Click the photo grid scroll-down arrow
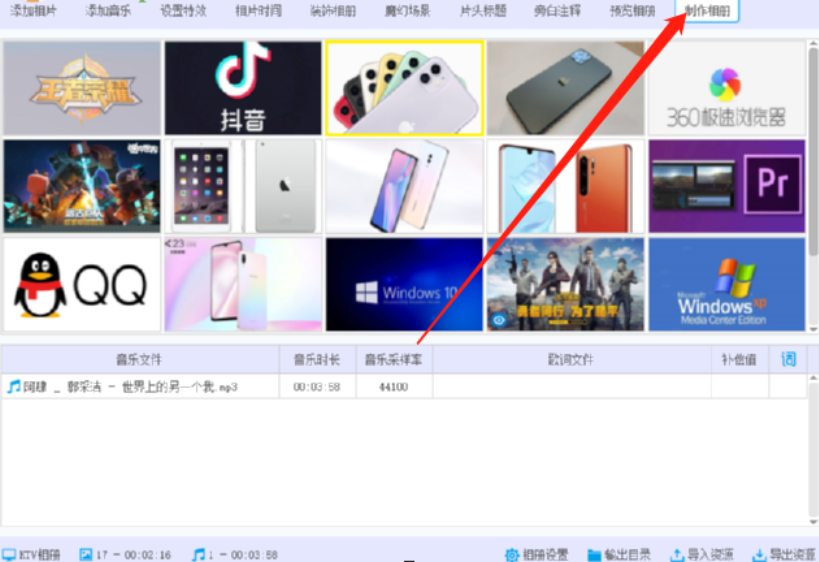This screenshot has height=562, width=819. [x=813, y=329]
